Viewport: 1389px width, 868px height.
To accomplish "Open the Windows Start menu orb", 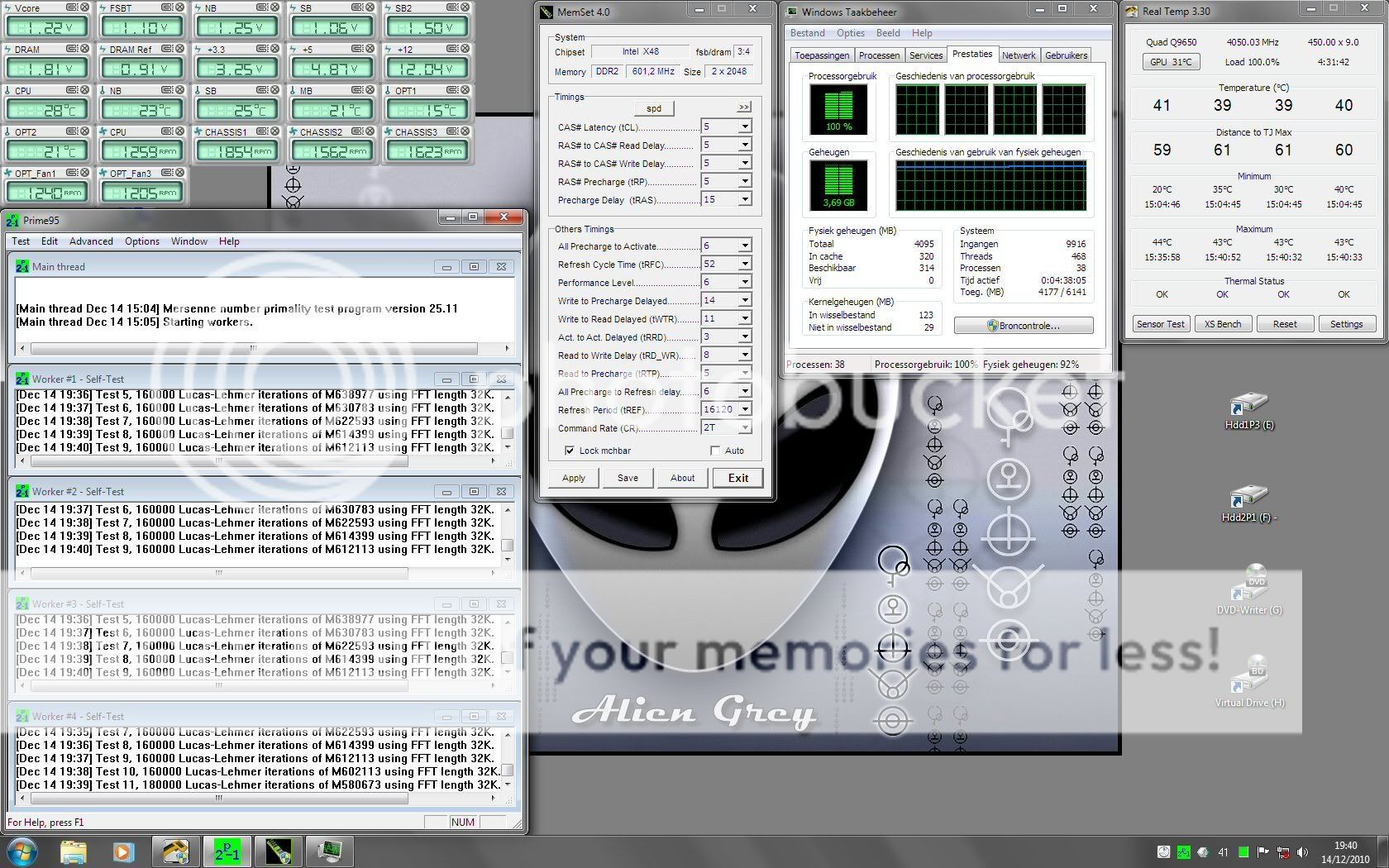I will (x=22, y=851).
